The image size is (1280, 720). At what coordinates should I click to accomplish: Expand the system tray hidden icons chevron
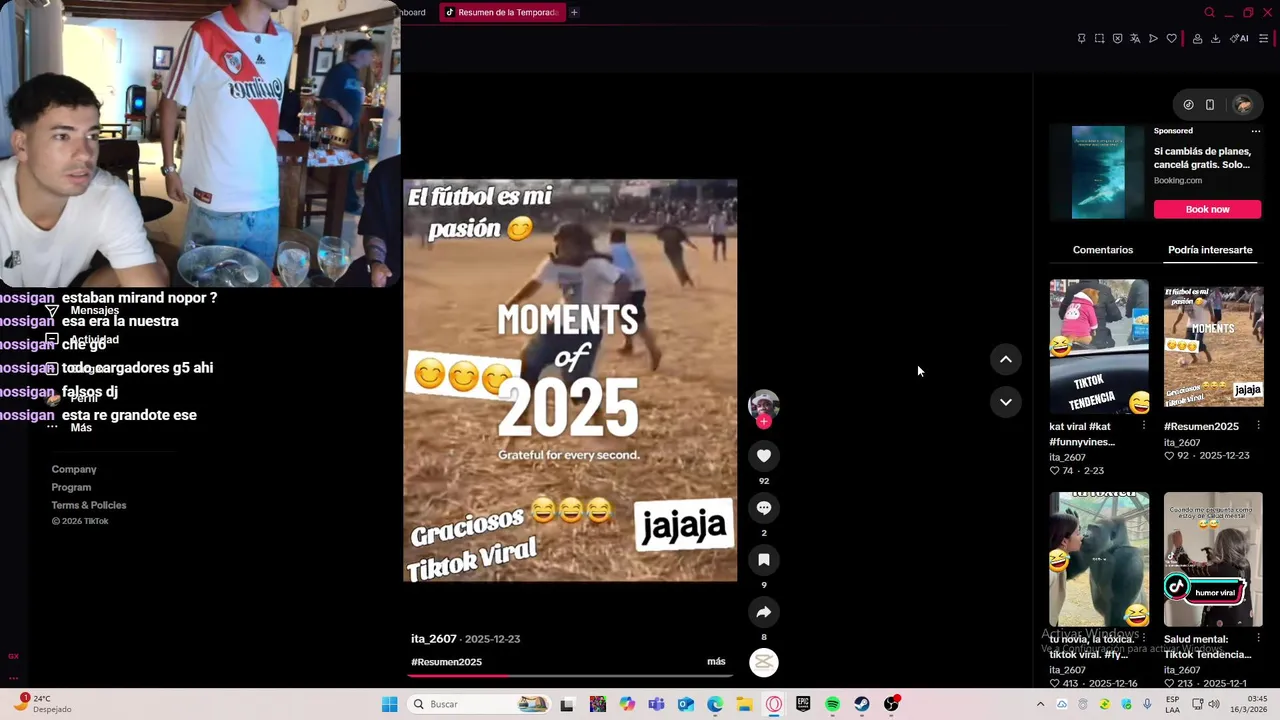pos(1040,704)
